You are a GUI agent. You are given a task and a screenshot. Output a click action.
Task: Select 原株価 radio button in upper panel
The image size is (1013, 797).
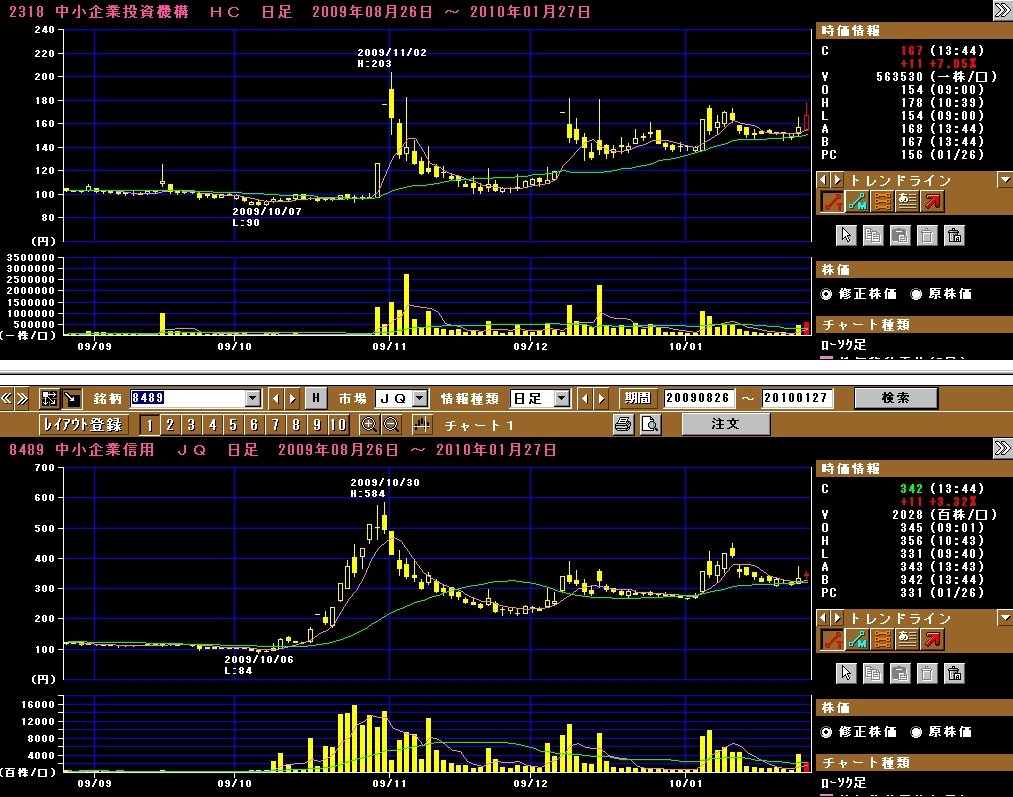917,294
